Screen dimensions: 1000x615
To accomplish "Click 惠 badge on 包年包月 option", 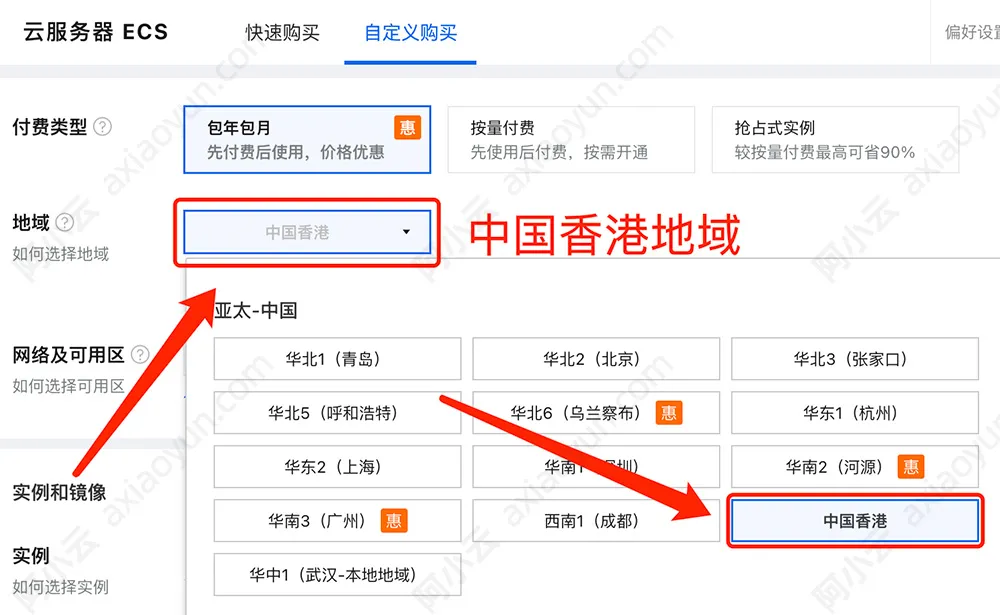I will (407, 128).
